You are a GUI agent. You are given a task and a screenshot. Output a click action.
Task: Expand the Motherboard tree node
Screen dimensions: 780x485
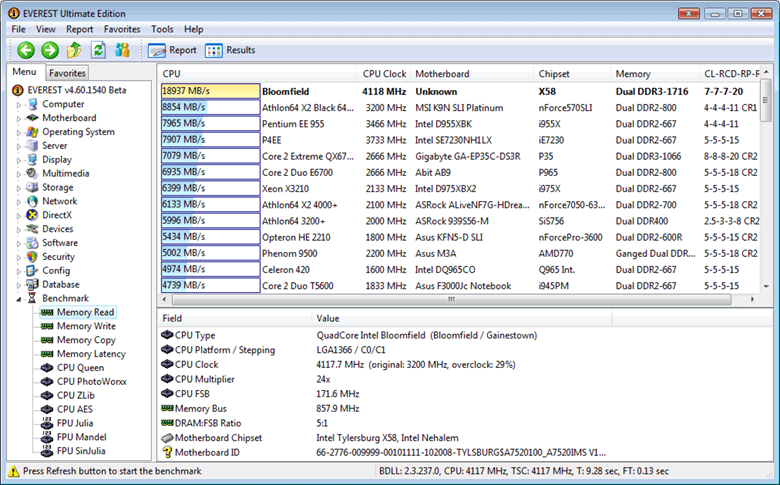pyautogui.click(x=19, y=118)
